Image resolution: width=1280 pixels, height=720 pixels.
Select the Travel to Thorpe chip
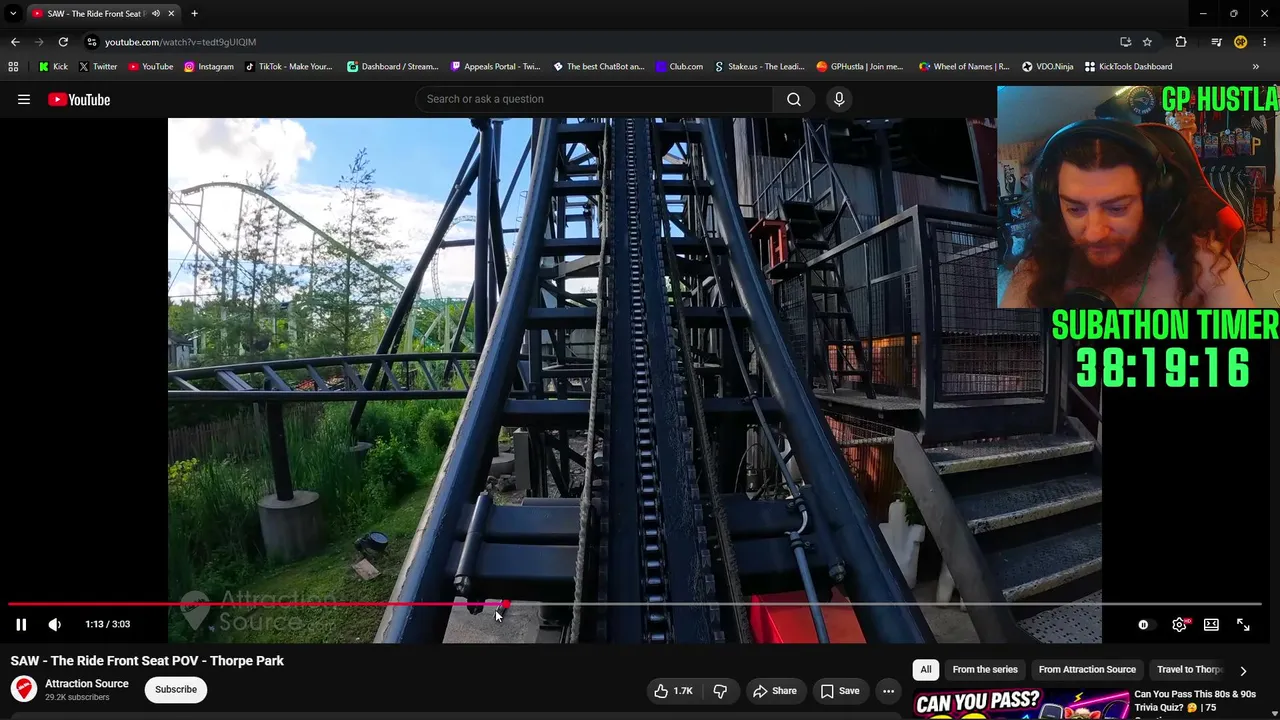click(x=1190, y=670)
